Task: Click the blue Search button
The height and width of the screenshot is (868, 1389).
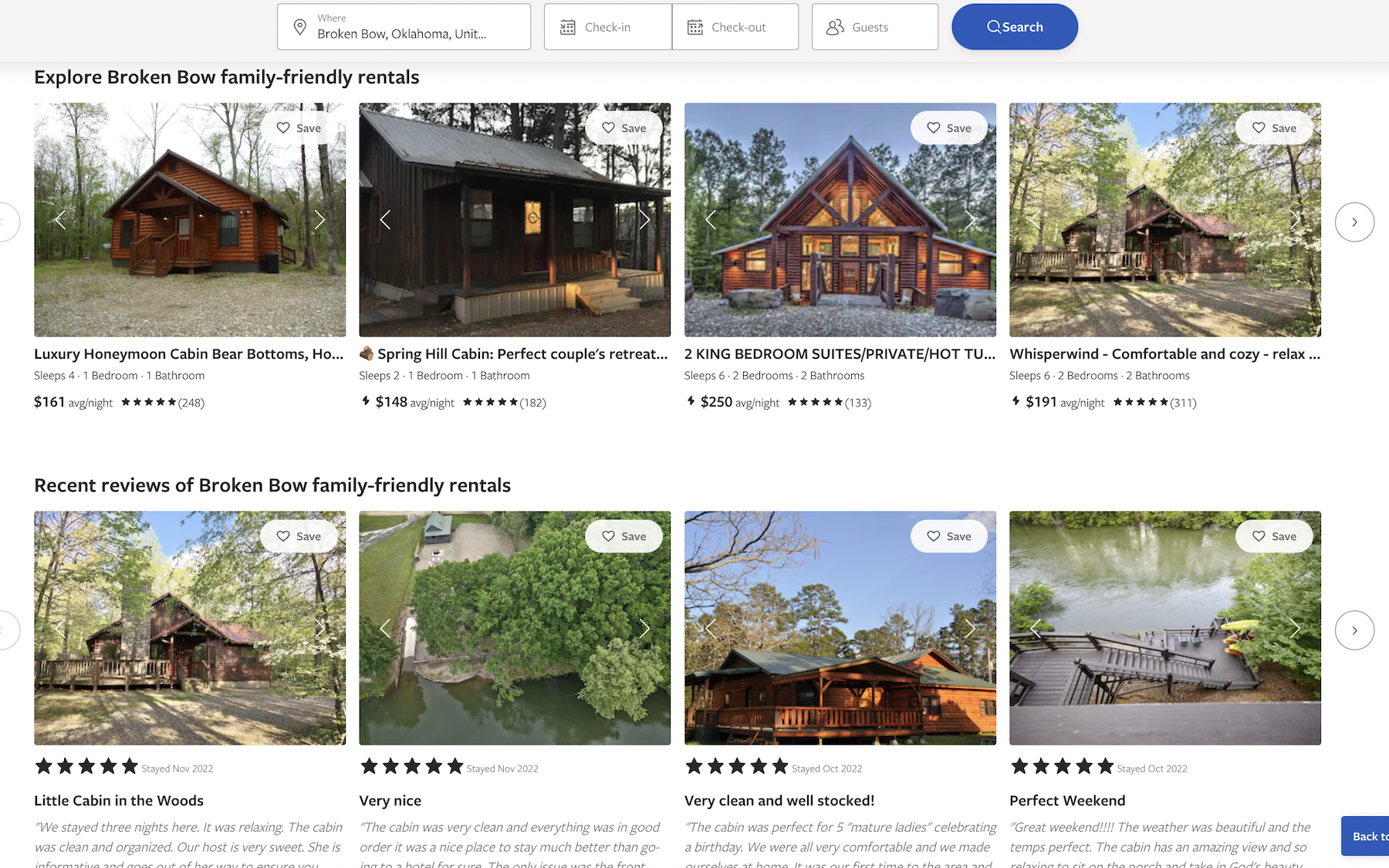Action: click(x=1014, y=27)
